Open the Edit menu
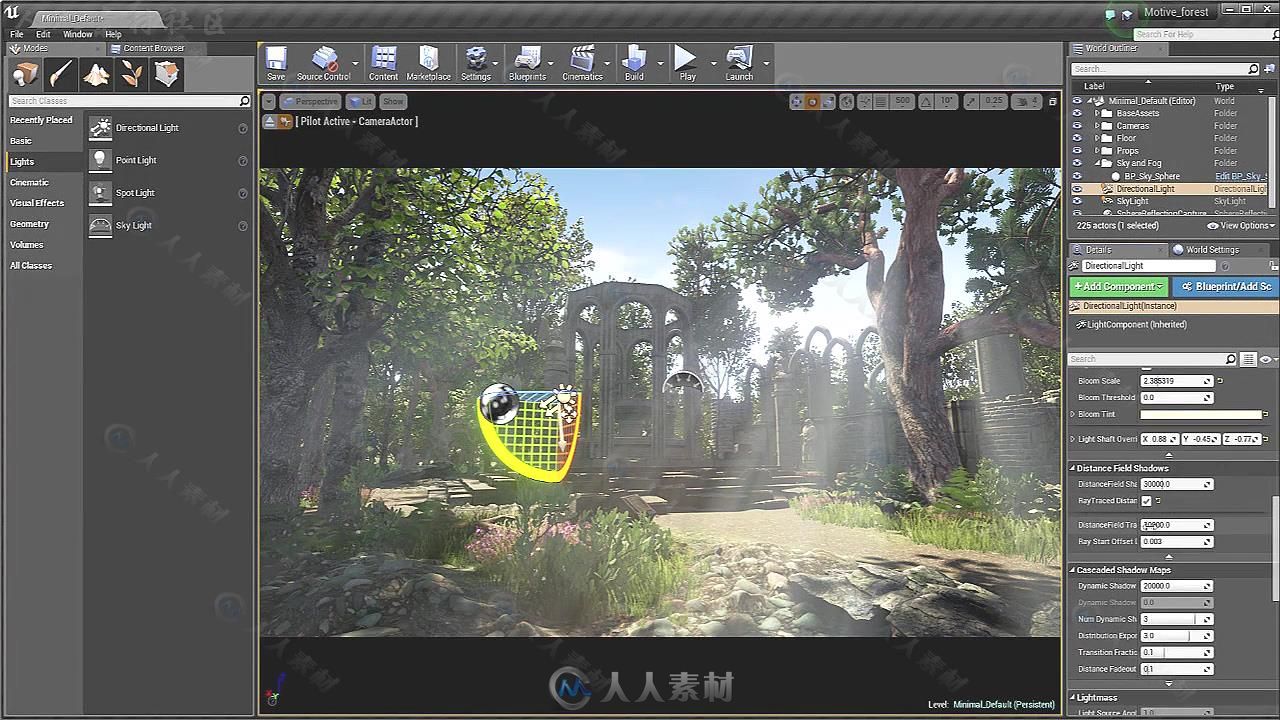This screenshot has width=1280, height=720. 43,34
